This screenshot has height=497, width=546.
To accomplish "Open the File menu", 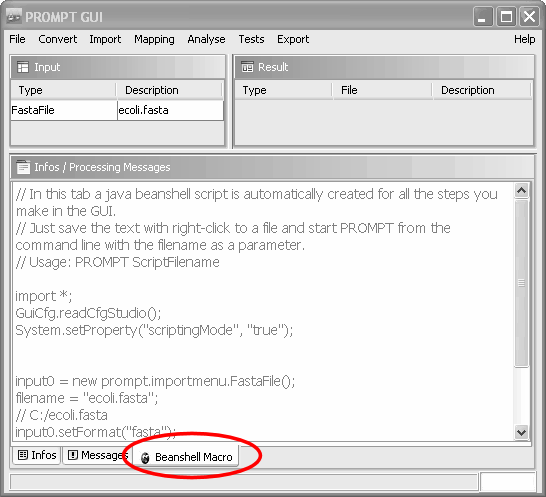I will click(x=17, y=39).
